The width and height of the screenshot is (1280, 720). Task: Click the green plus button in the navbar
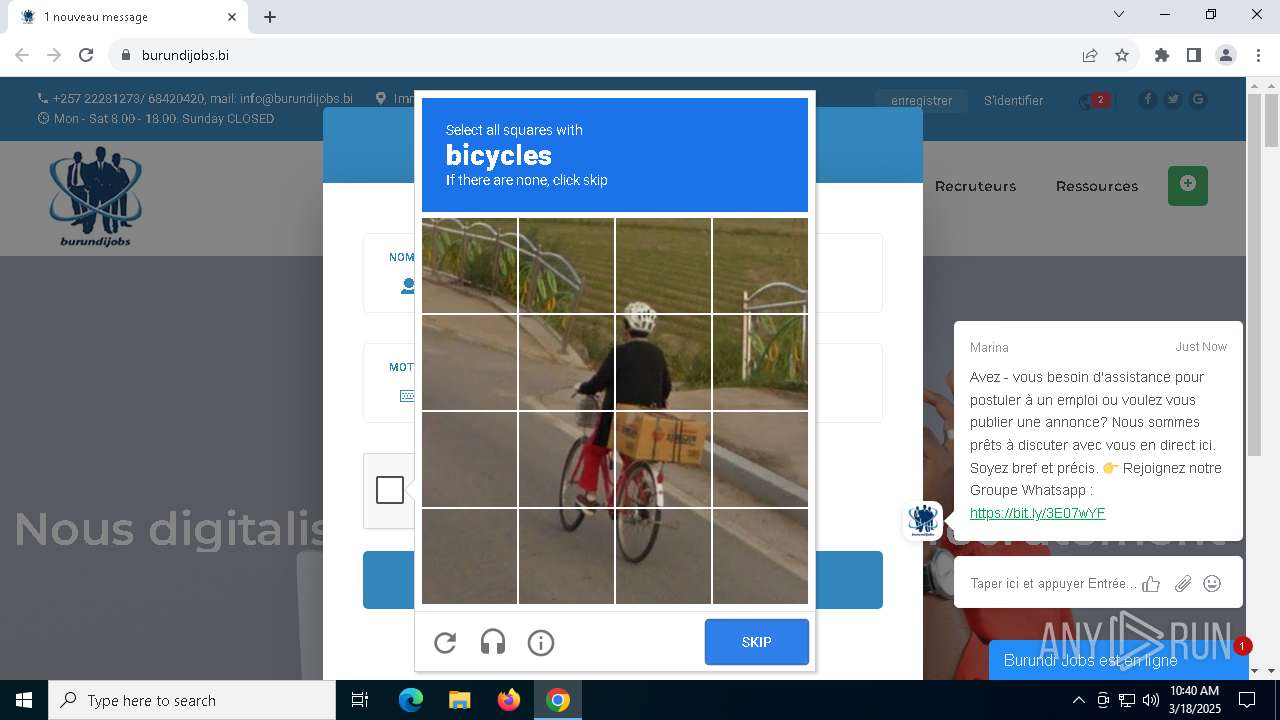pos(1188,186)
